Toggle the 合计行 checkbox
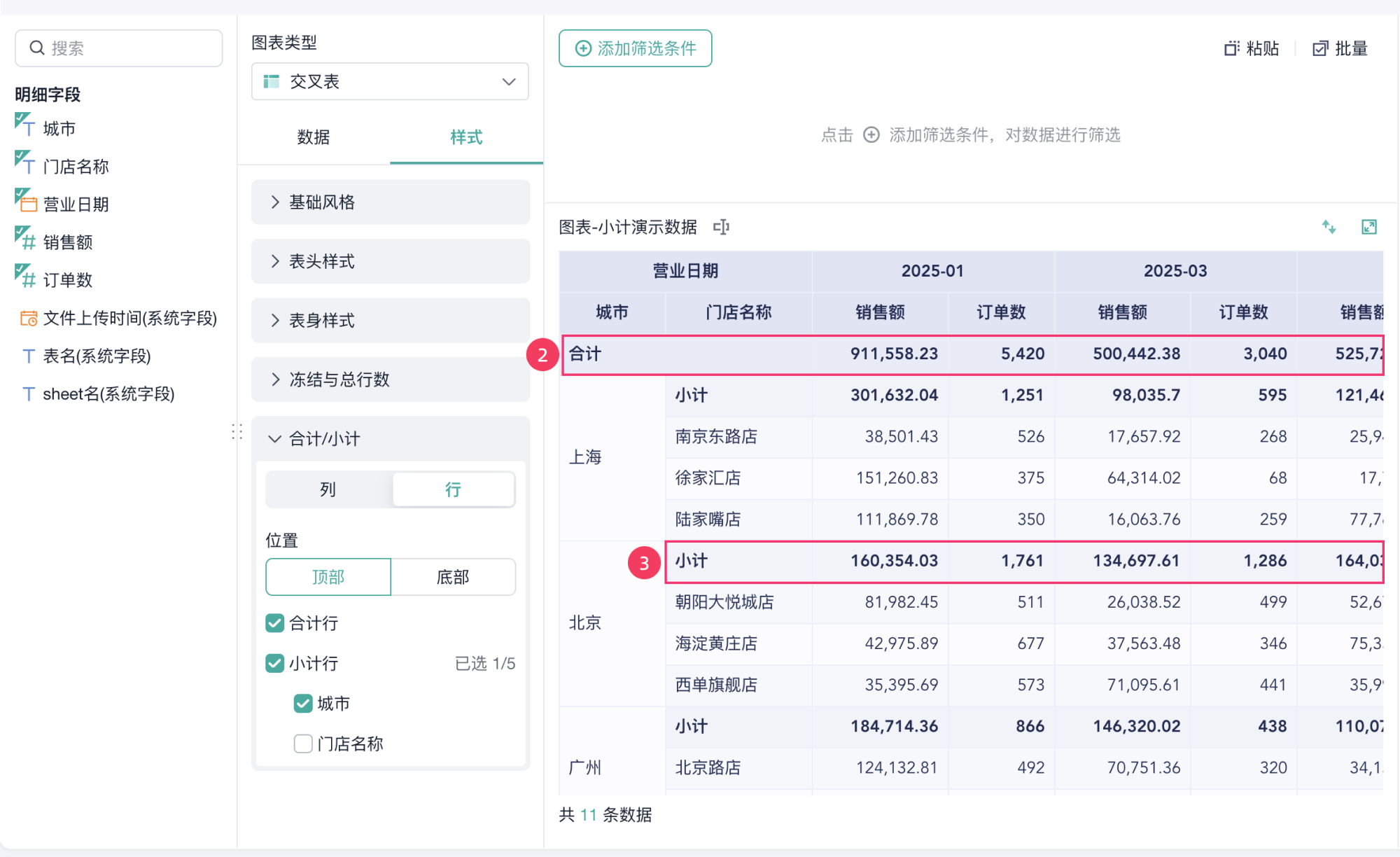1400x857 pixels. [x=275, y=623]
